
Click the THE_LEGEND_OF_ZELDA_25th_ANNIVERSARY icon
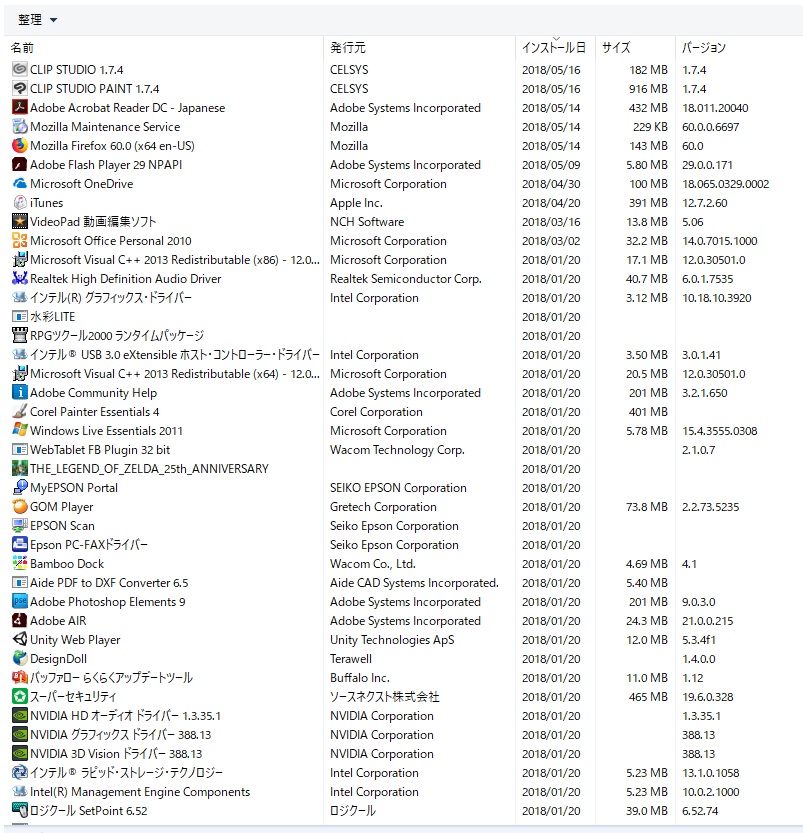pos(20,468)
